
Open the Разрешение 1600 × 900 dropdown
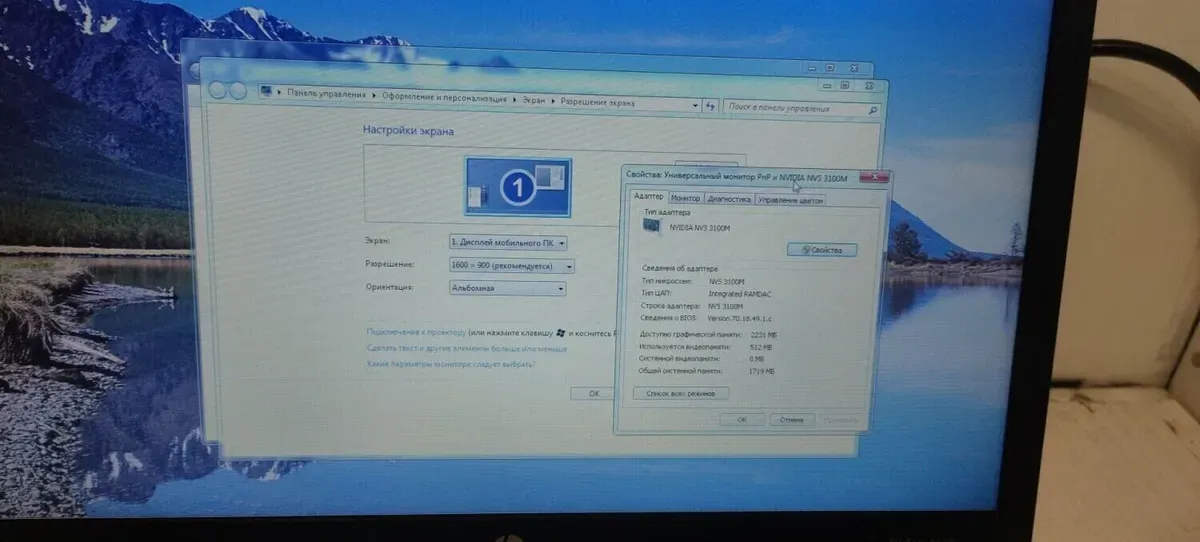(x=512, y=266)
